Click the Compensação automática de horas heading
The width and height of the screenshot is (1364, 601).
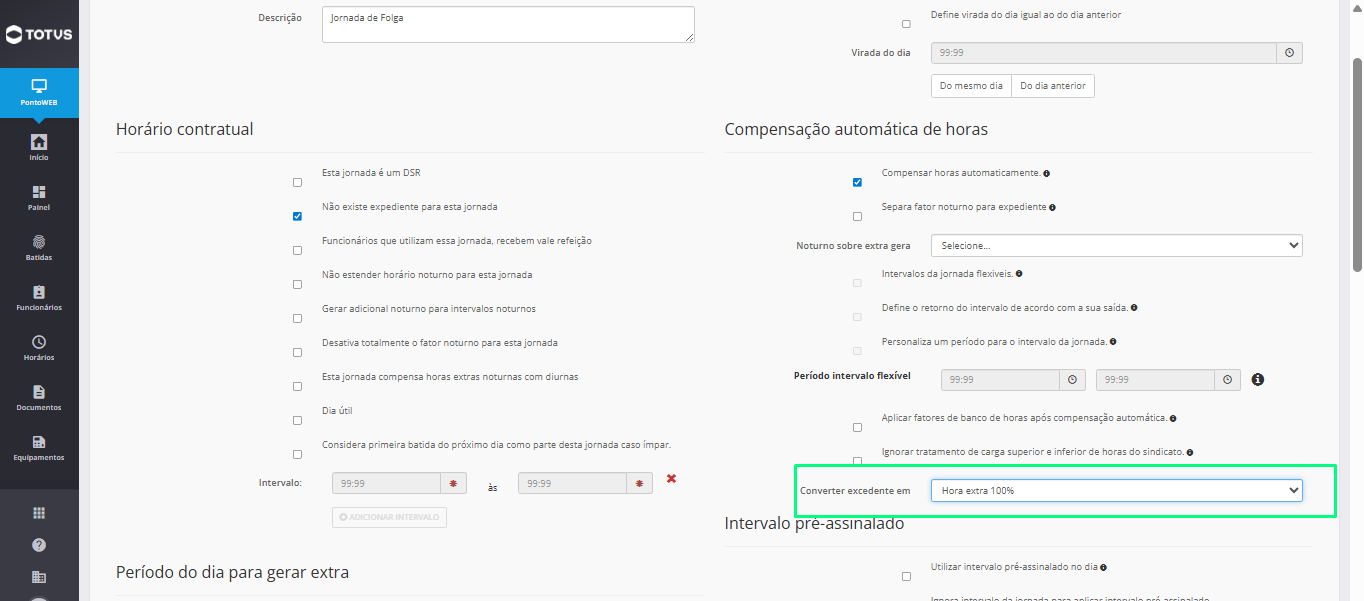tap(856, 129)
